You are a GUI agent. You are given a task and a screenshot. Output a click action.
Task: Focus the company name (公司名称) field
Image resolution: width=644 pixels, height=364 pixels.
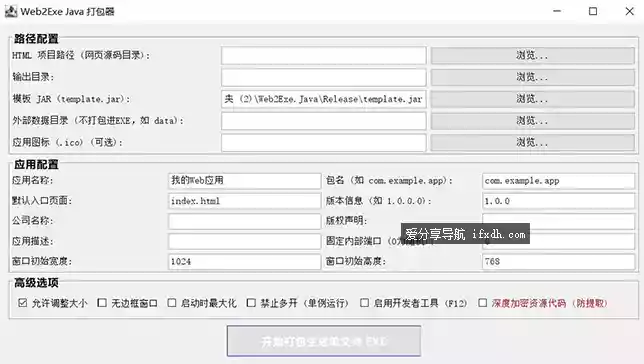click(x=244, y=221)
